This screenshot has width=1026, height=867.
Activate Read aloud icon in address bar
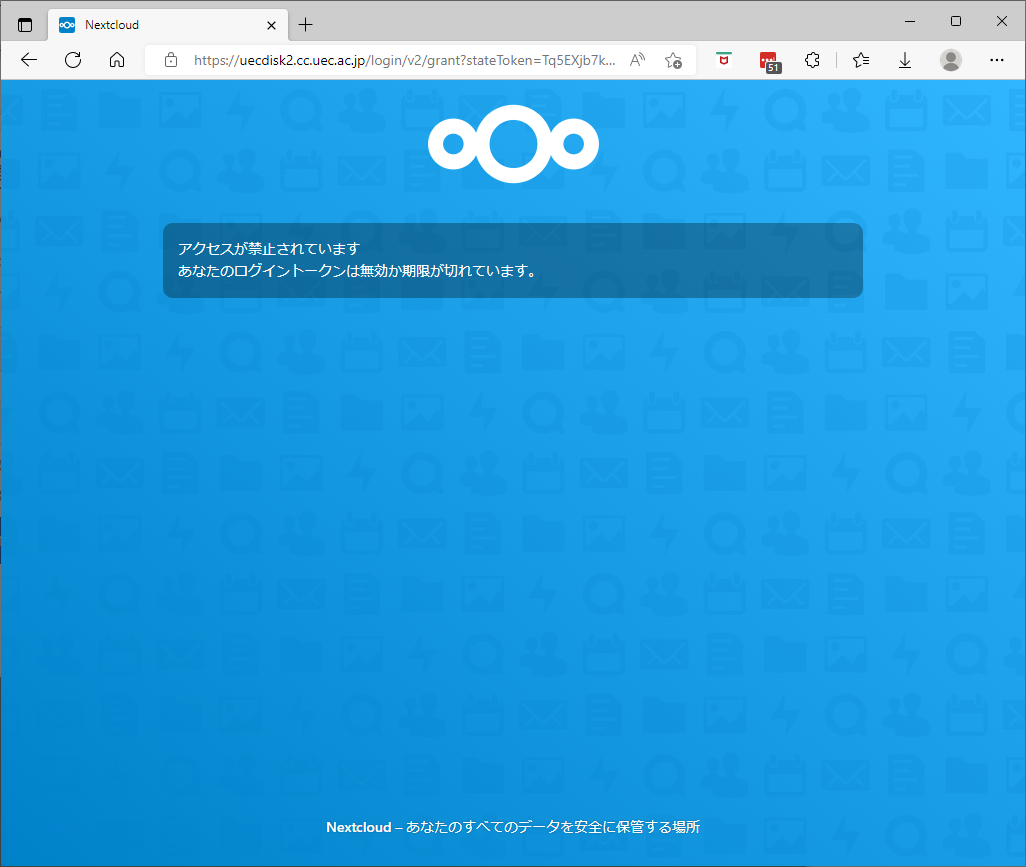(x=637, y=60)
